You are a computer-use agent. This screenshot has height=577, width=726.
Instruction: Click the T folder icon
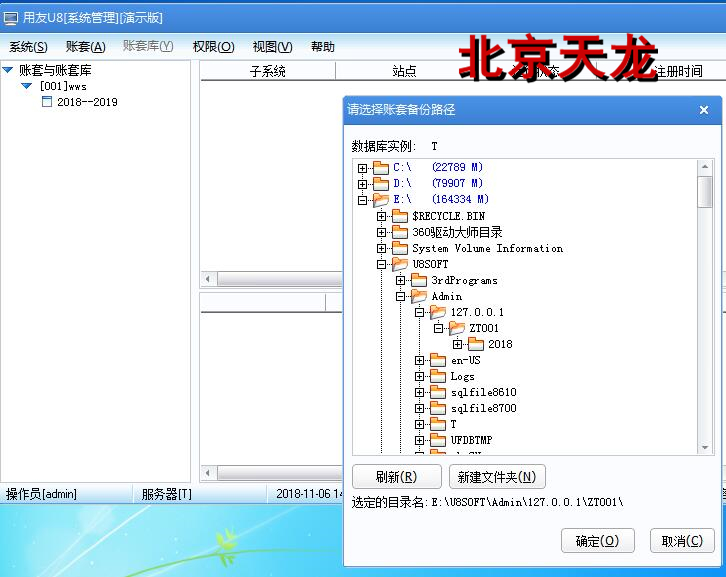click(438, 424)
